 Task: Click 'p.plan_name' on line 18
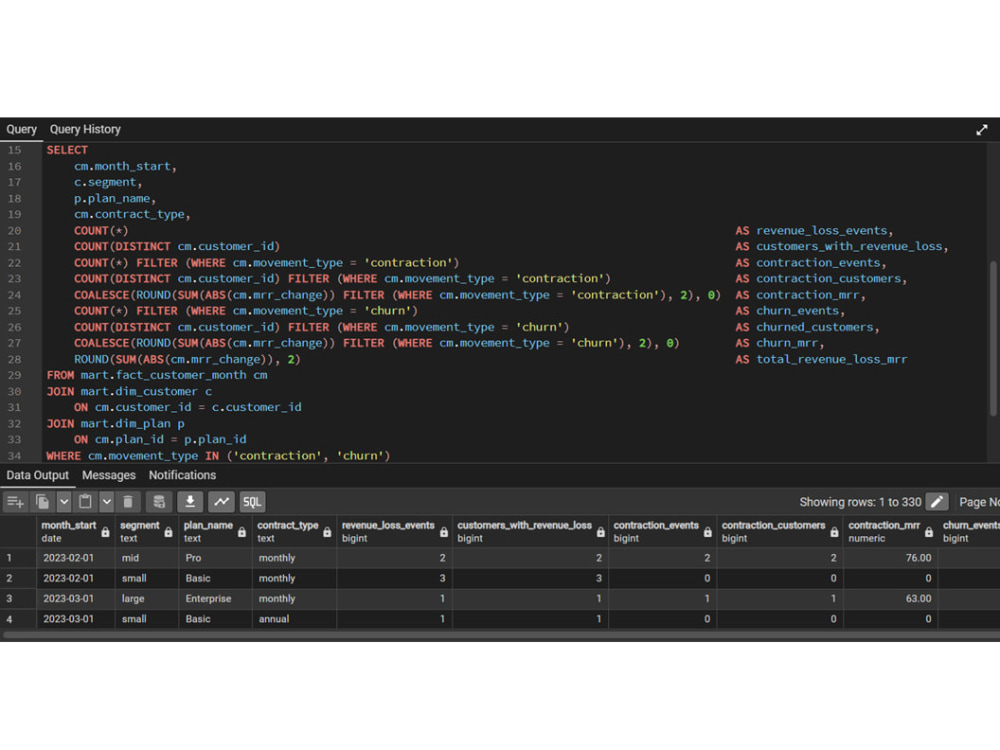click(x=112, y=198)
